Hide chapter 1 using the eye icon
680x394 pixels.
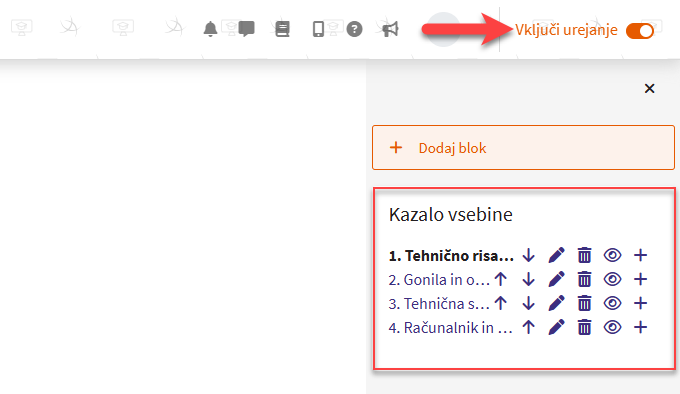tap(612, 255)
